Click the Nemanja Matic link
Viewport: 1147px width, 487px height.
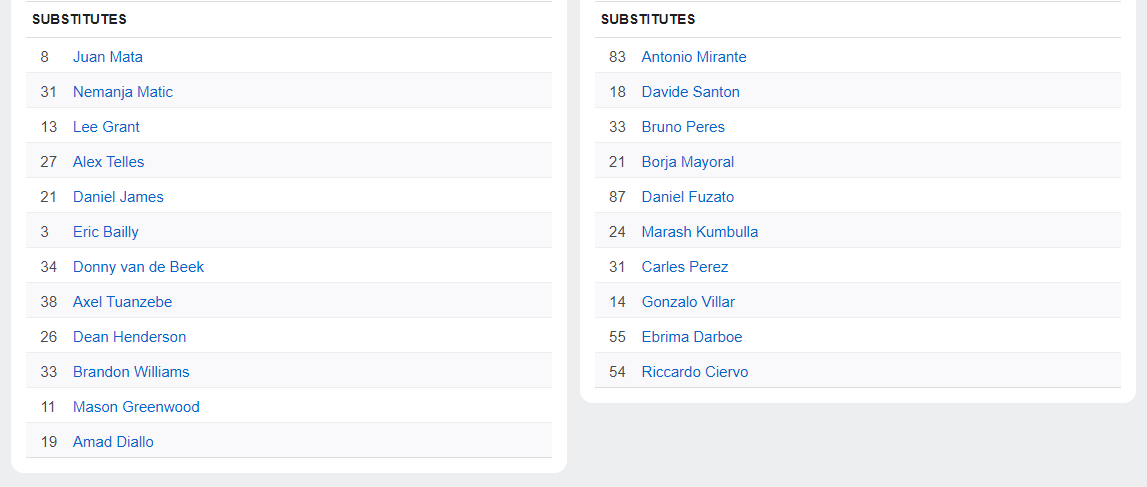[x=123, y=92]
